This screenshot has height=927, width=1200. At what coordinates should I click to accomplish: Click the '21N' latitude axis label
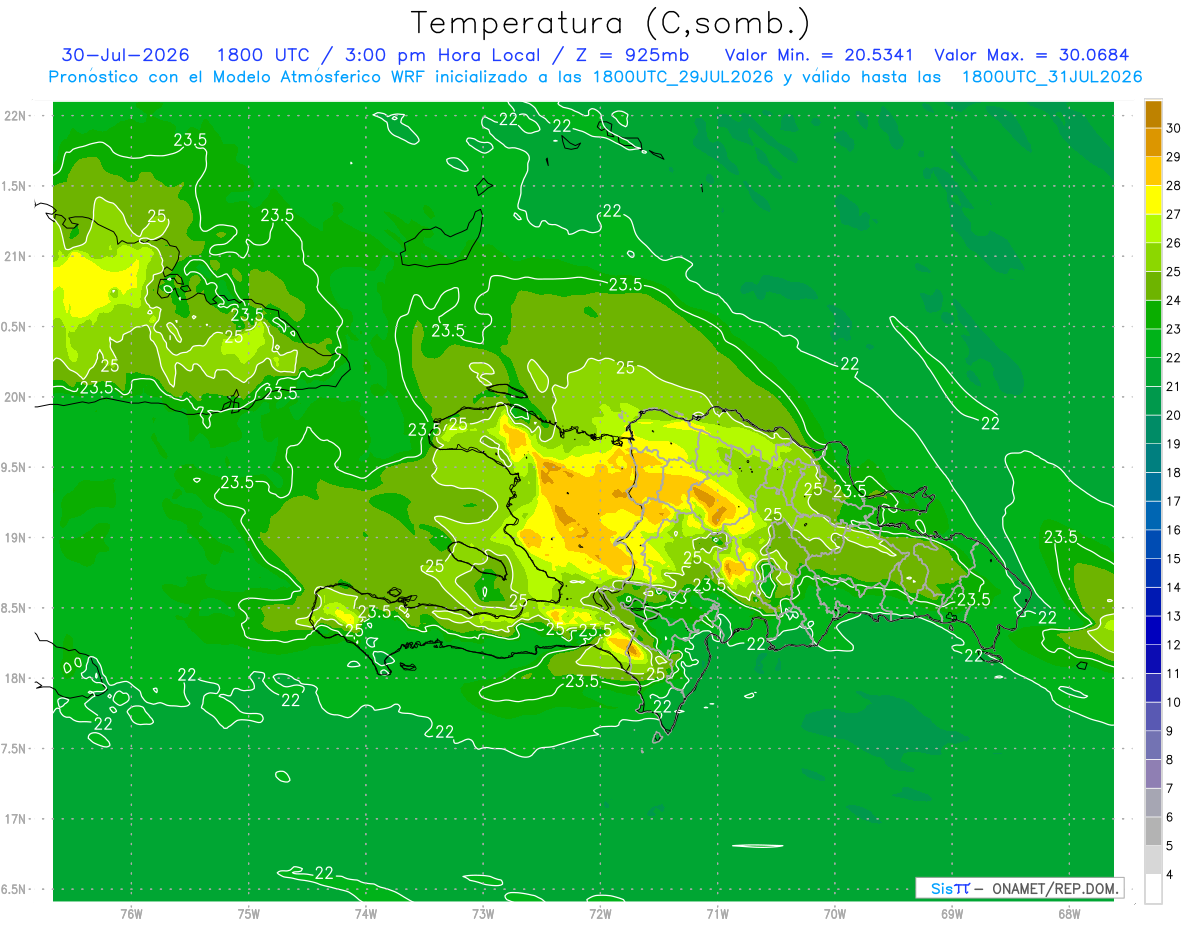coord(17,257)
